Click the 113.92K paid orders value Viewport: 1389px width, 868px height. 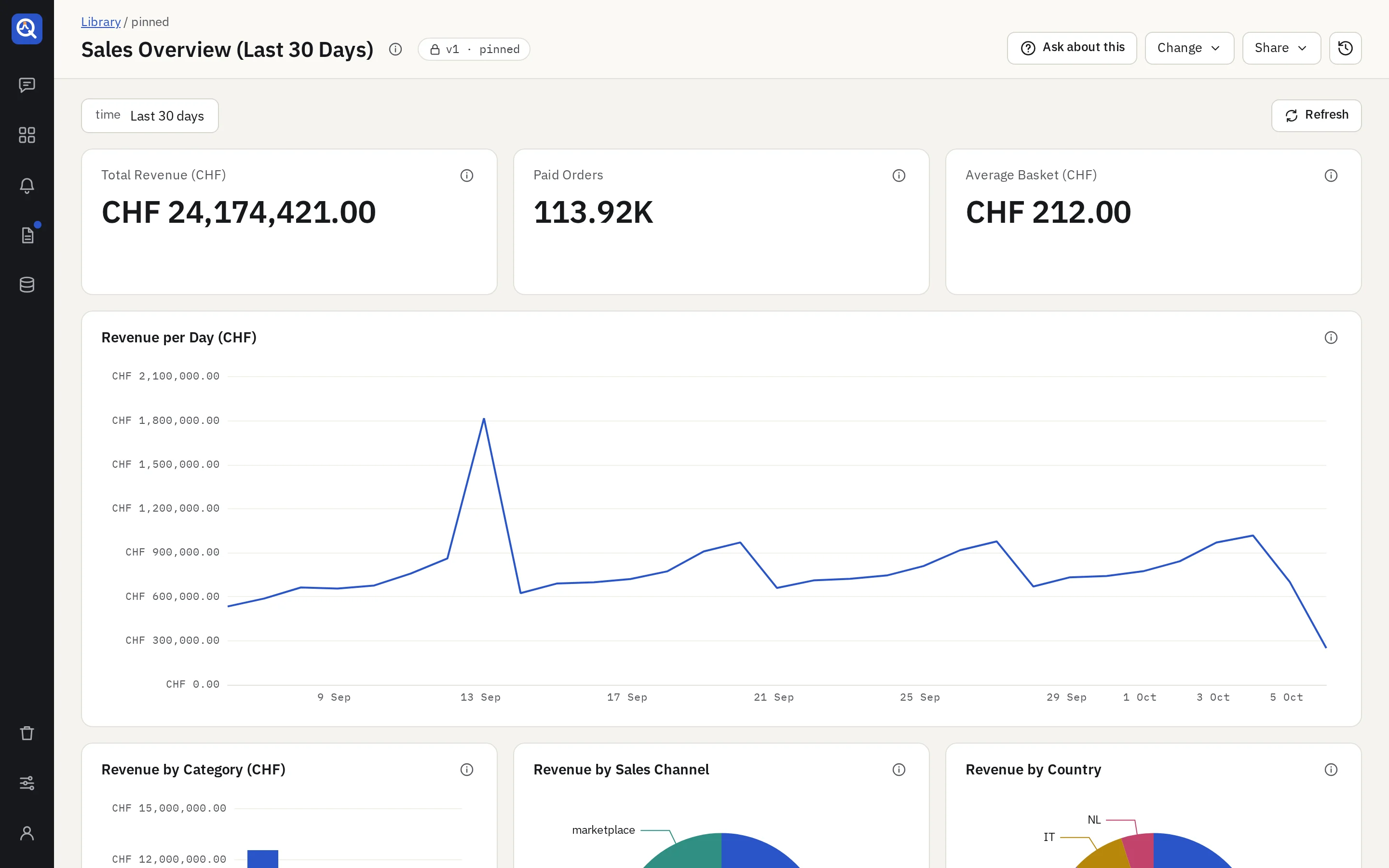(x=593, y=212)
